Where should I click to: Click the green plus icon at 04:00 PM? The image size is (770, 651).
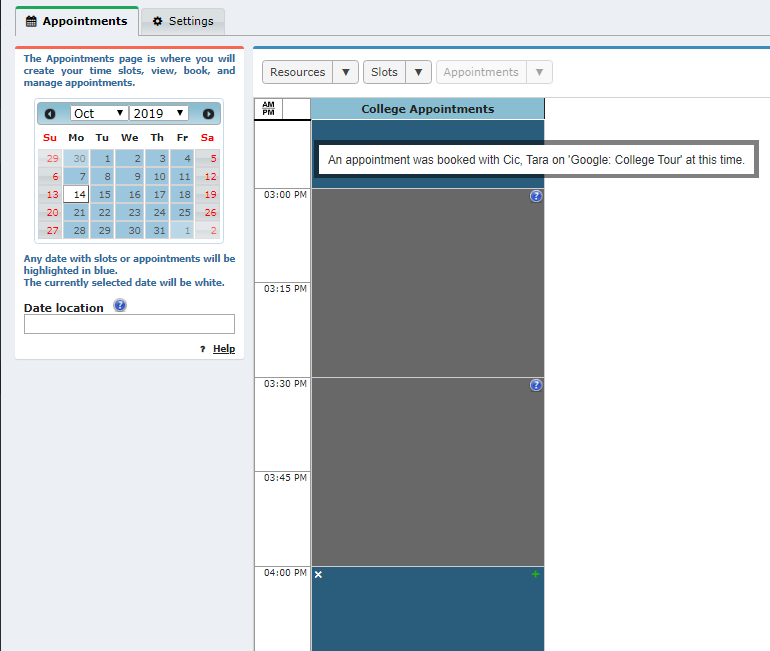(536, 574)
